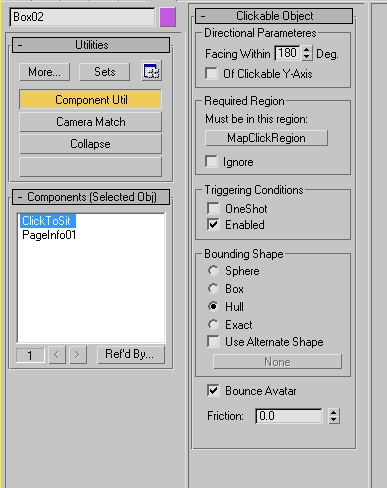Open the More... utilities button
The image size is (387, 488).
[x=44, y=72]
